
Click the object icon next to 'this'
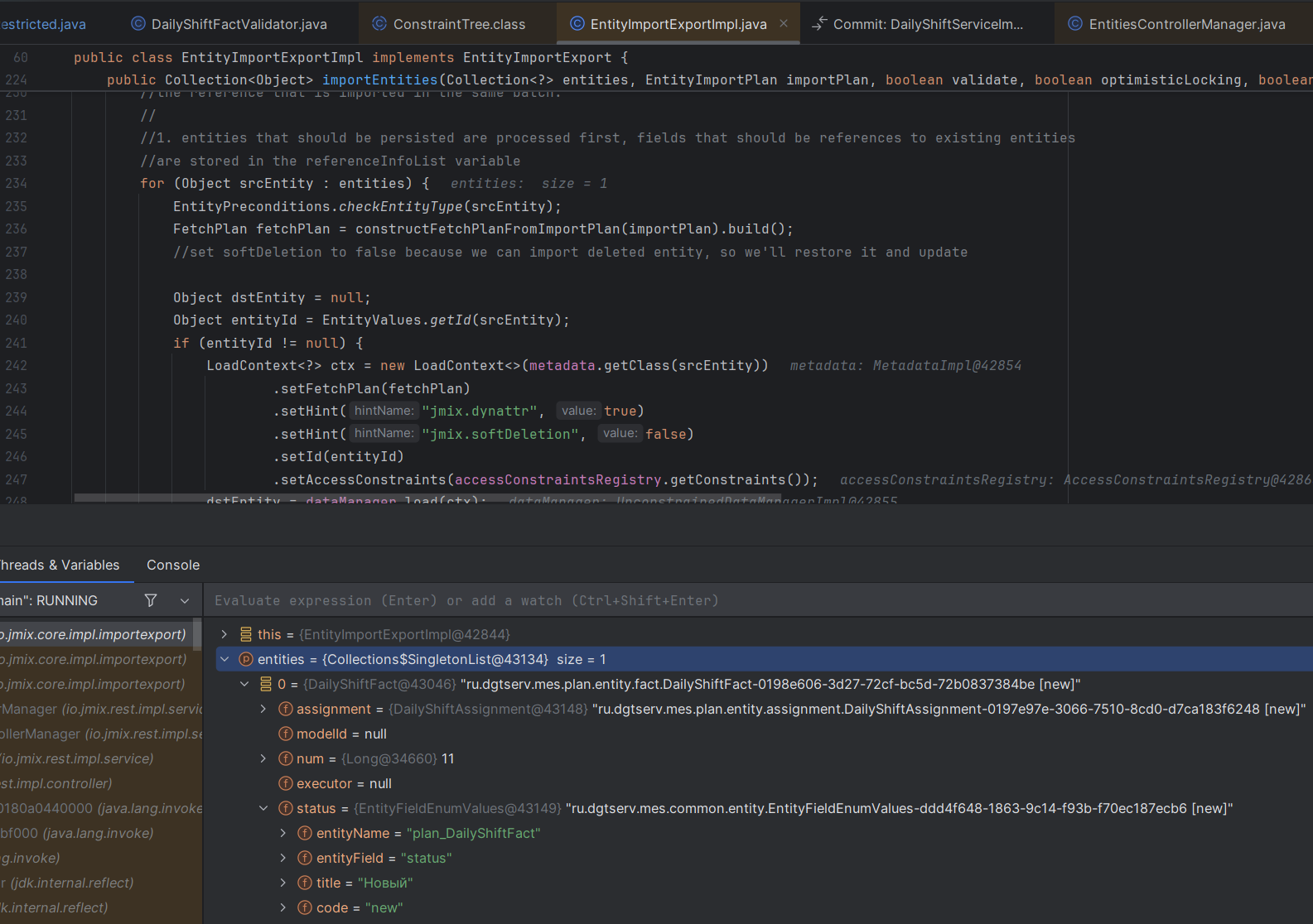click(246, 634)
